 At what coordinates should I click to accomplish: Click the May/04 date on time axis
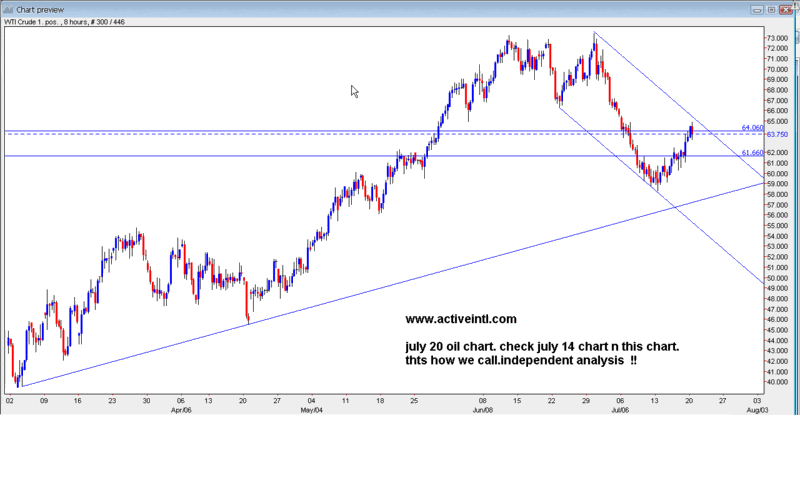(311, 410)
